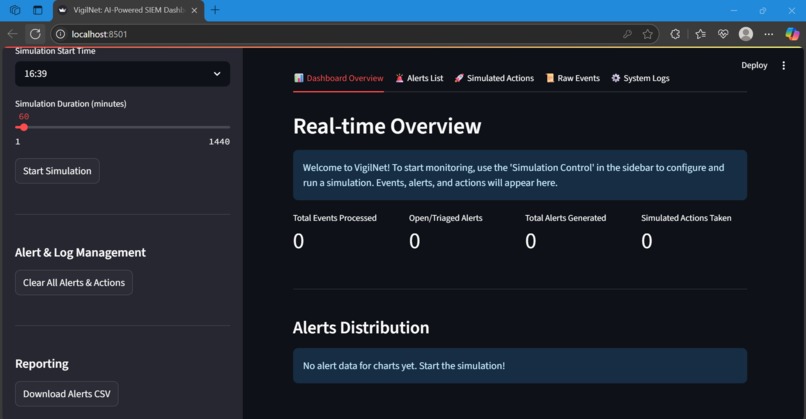Viewport: 806px width, 419px height.
Task: Click the Alert & Log Management heading
Action: click(80, 252)
